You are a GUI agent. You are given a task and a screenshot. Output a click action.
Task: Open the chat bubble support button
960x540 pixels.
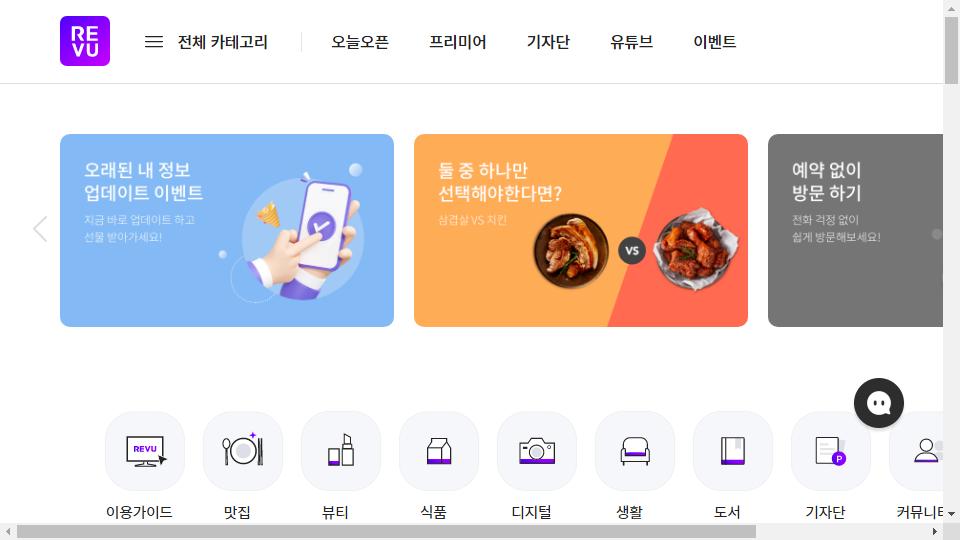tap(879, 403)
